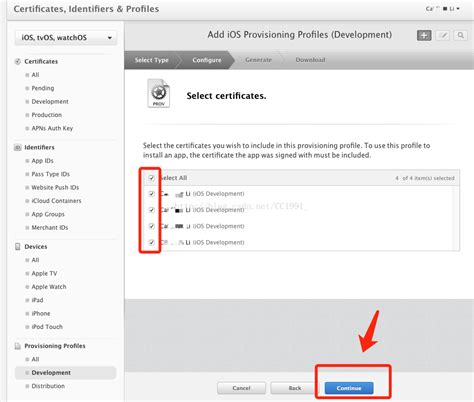Uncheck the last iOS Development certificate

(152, 242)
